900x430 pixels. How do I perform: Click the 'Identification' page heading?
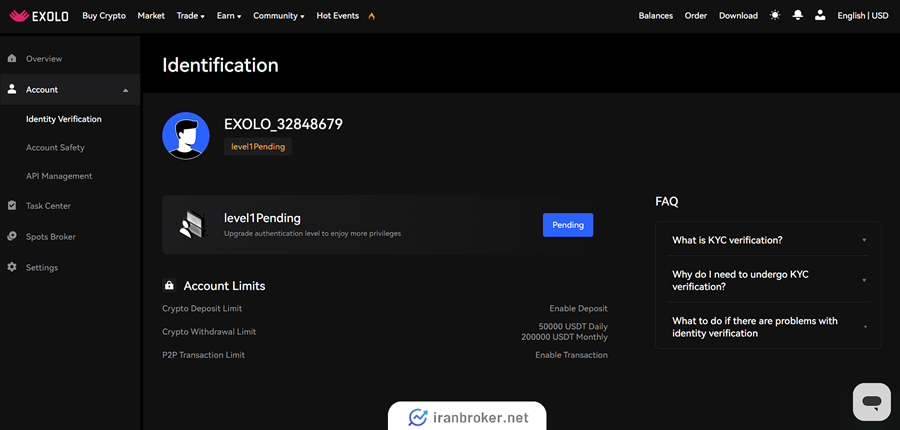[220, 65]
